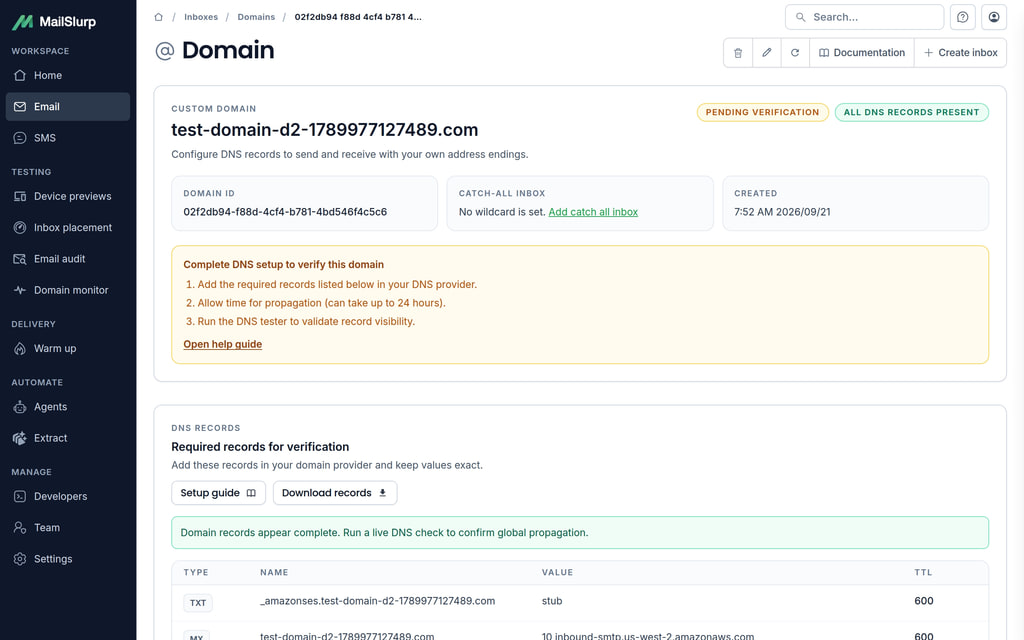This screenshot has width=1024, height=640.
Task: Open Warm up page
Action: (x=67, y=348)
